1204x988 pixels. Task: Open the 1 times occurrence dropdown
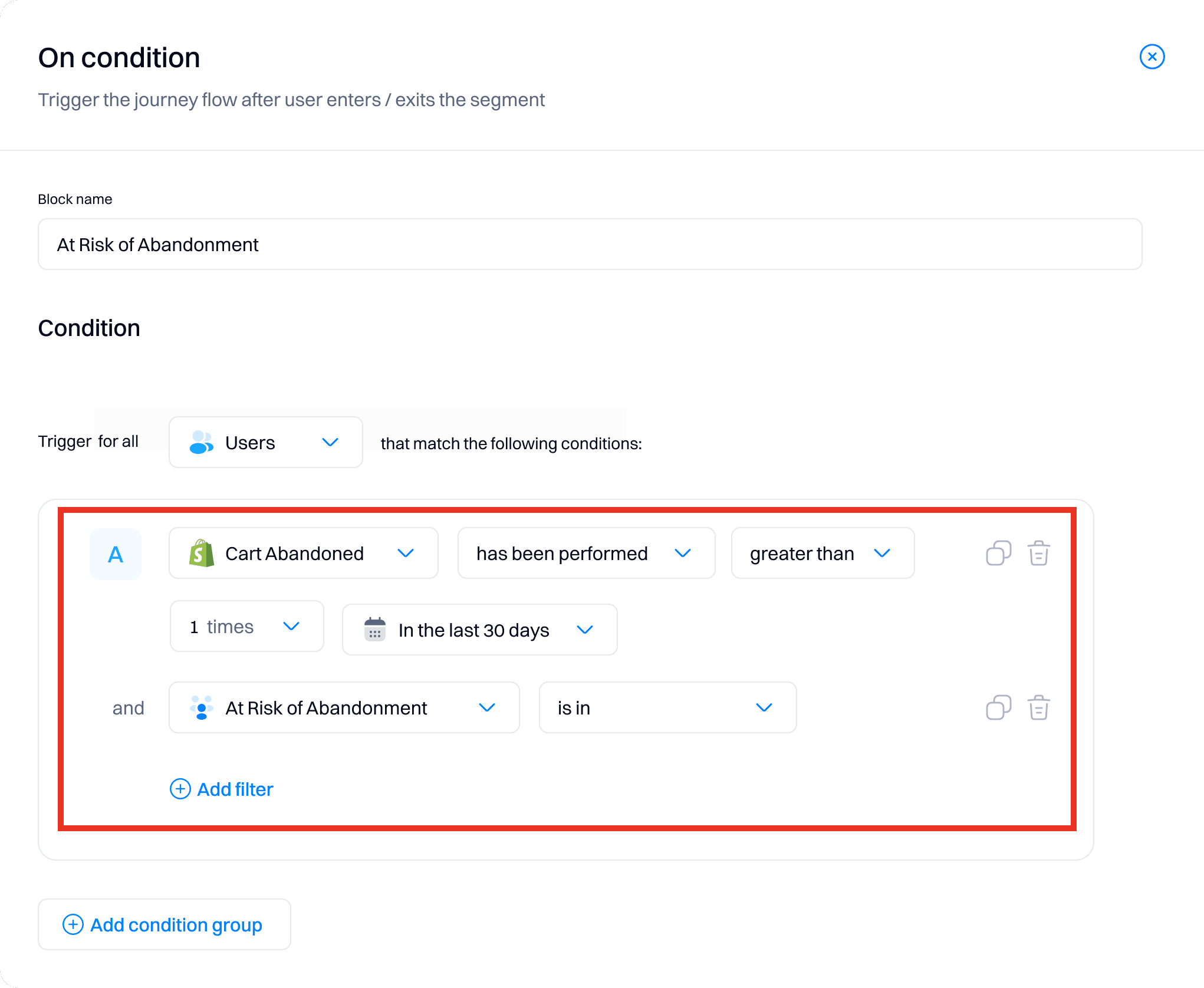tap(246, 626)
